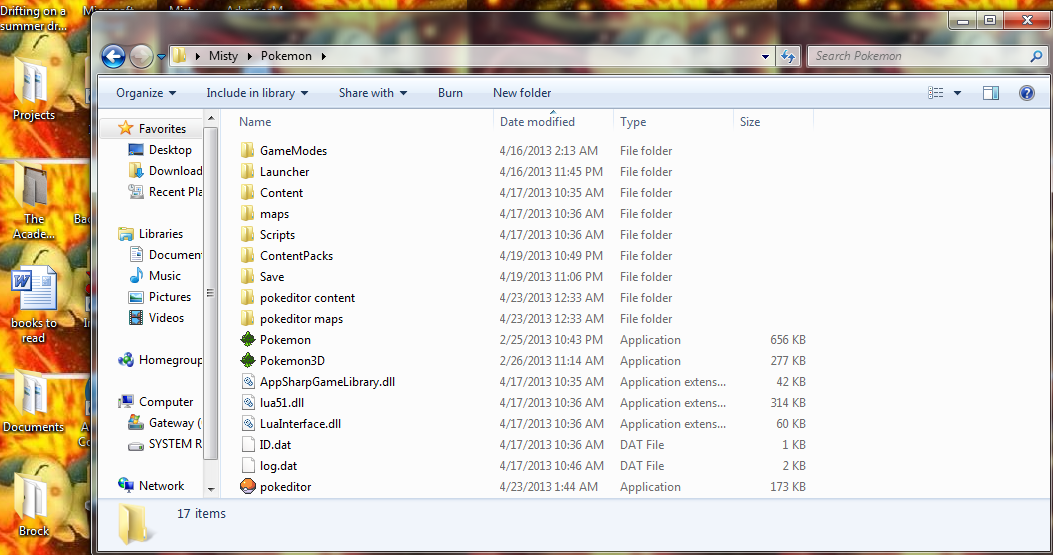Select the Launcher folder icon
1053x555 pixels.
pyautogui.click(x=248, y=171)
